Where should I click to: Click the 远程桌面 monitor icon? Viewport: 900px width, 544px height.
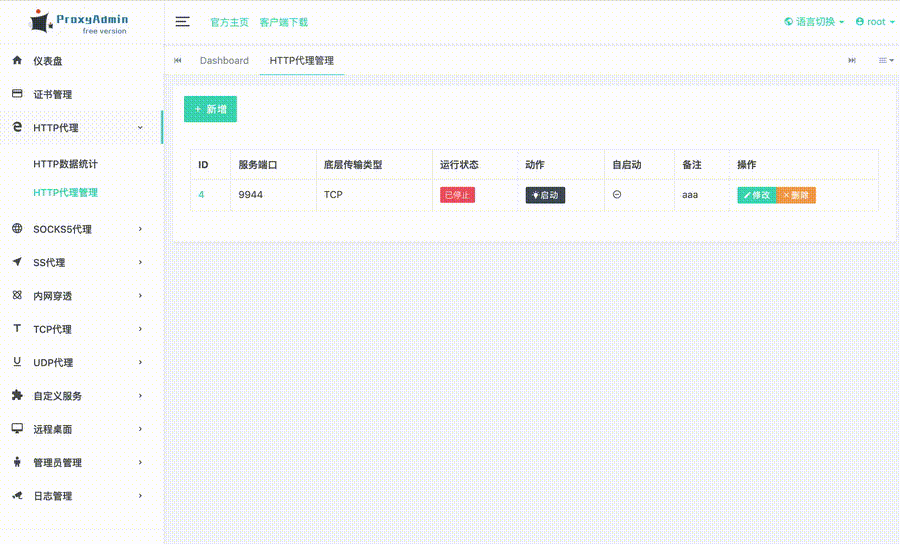coord(17,428)
